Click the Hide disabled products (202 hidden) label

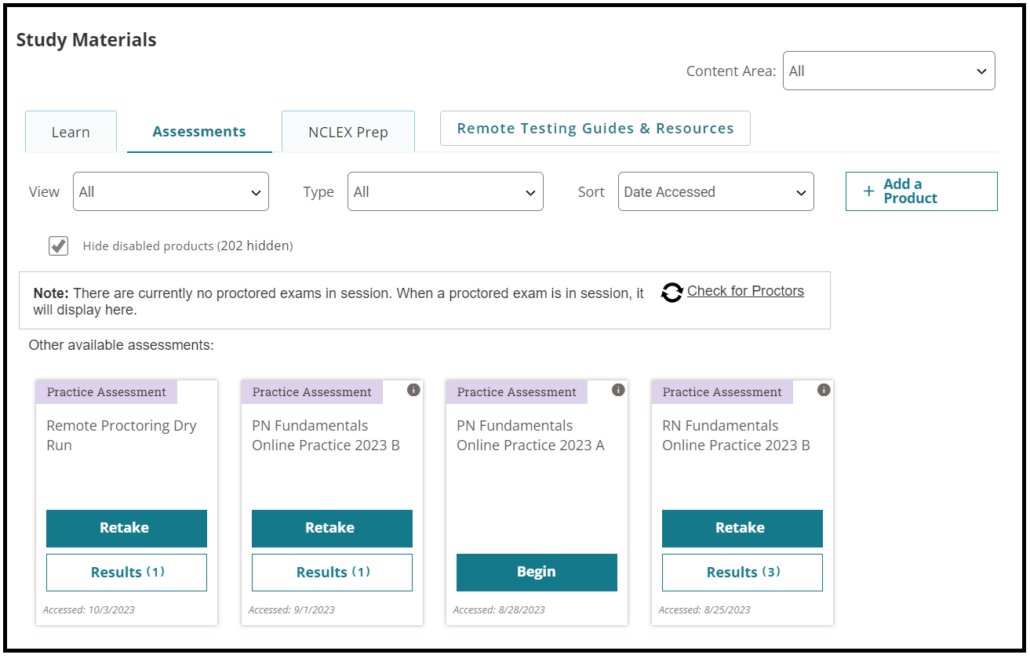click(188, 246)
